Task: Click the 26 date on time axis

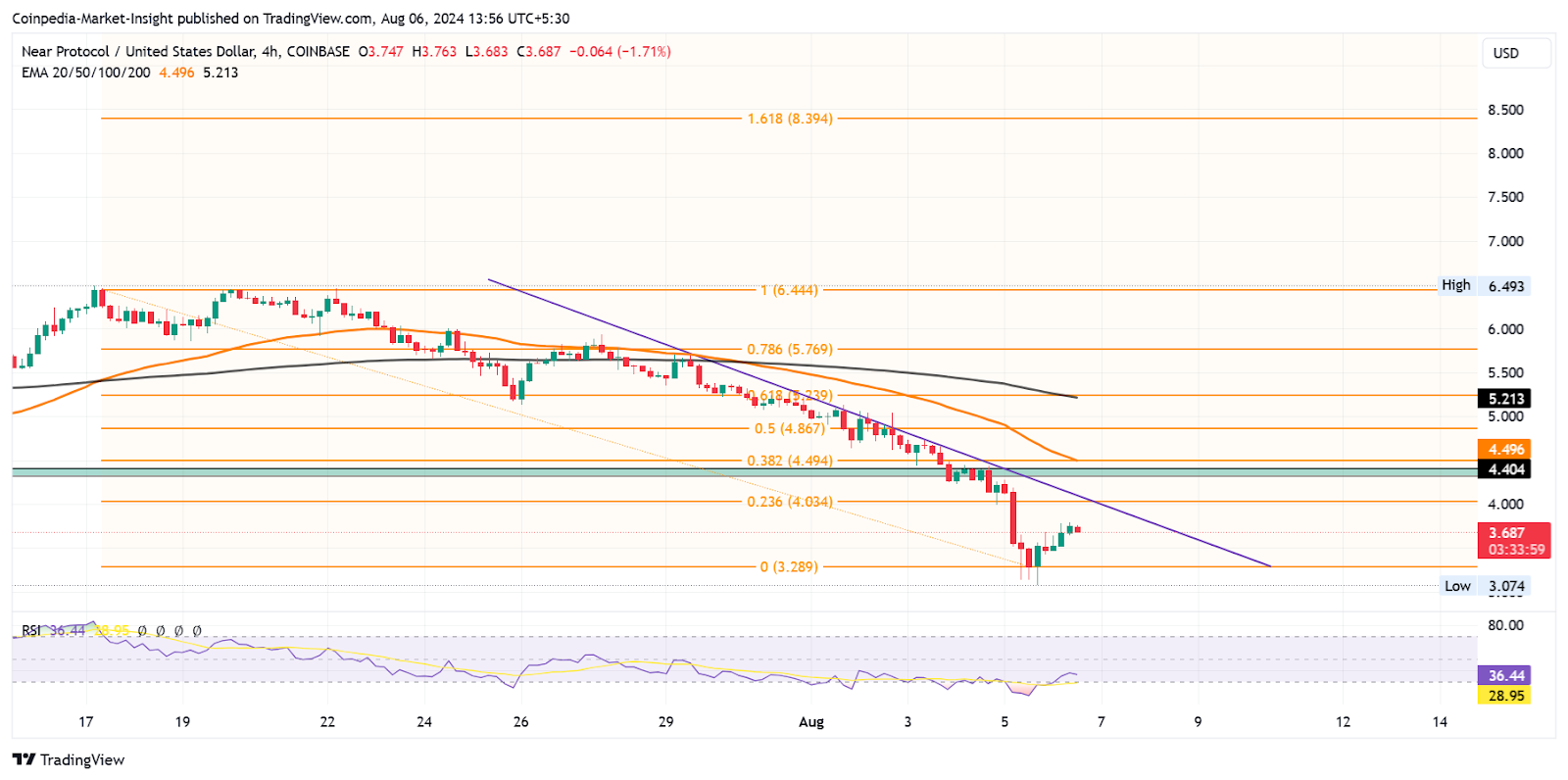Action: pyautogui.click(x=520, y=722)
